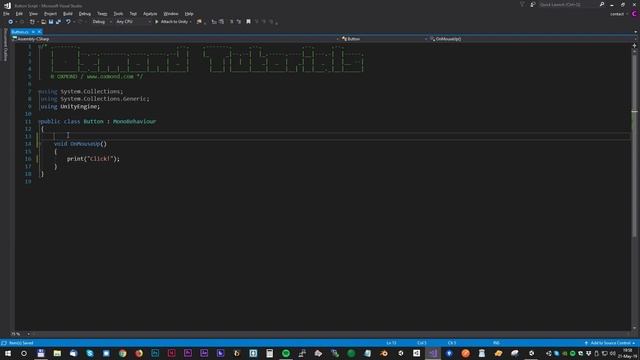Open the Tools menu

pos(118,14)
